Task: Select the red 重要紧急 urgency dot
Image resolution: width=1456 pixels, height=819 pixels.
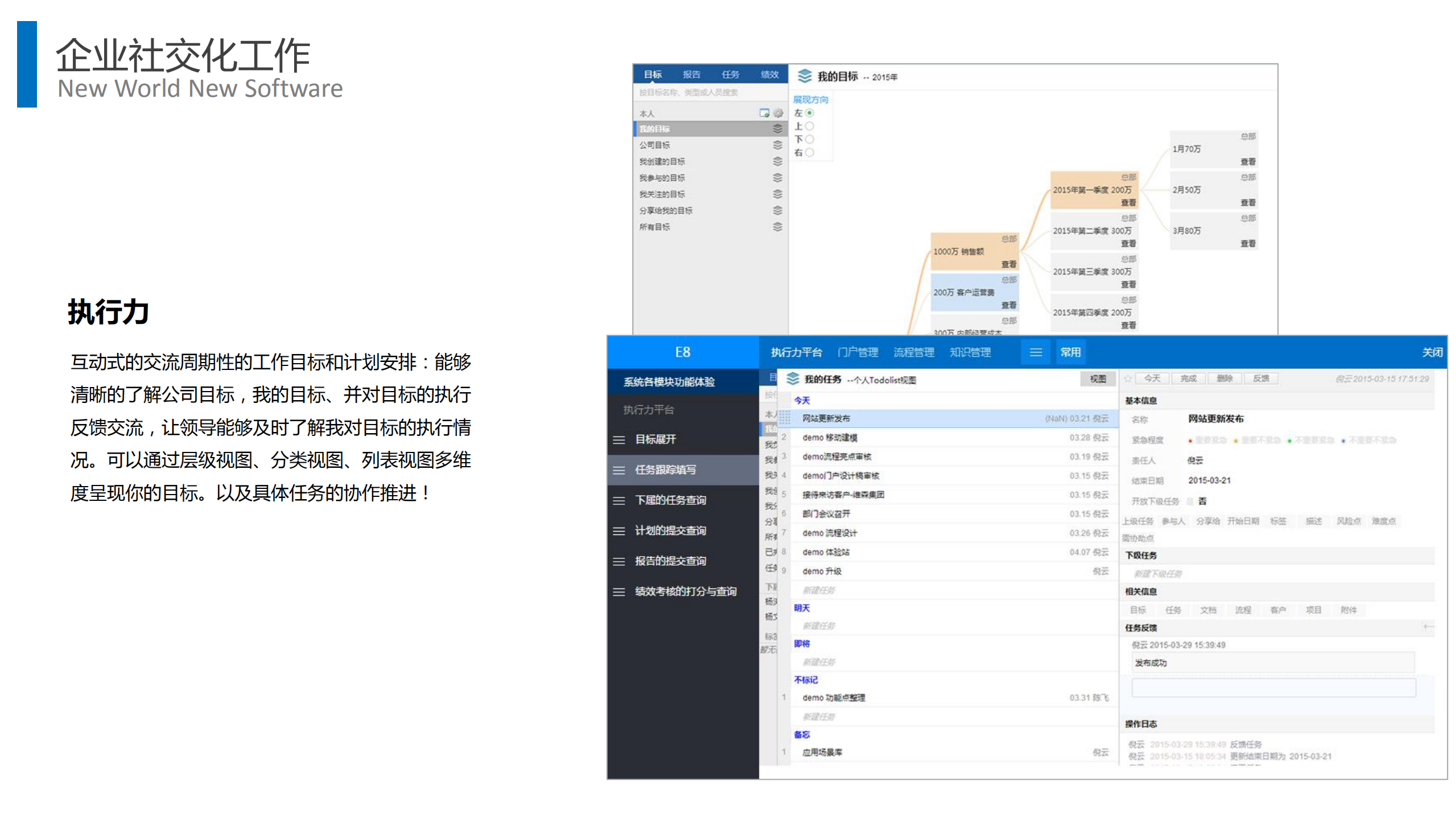Action: [1190, 440]
